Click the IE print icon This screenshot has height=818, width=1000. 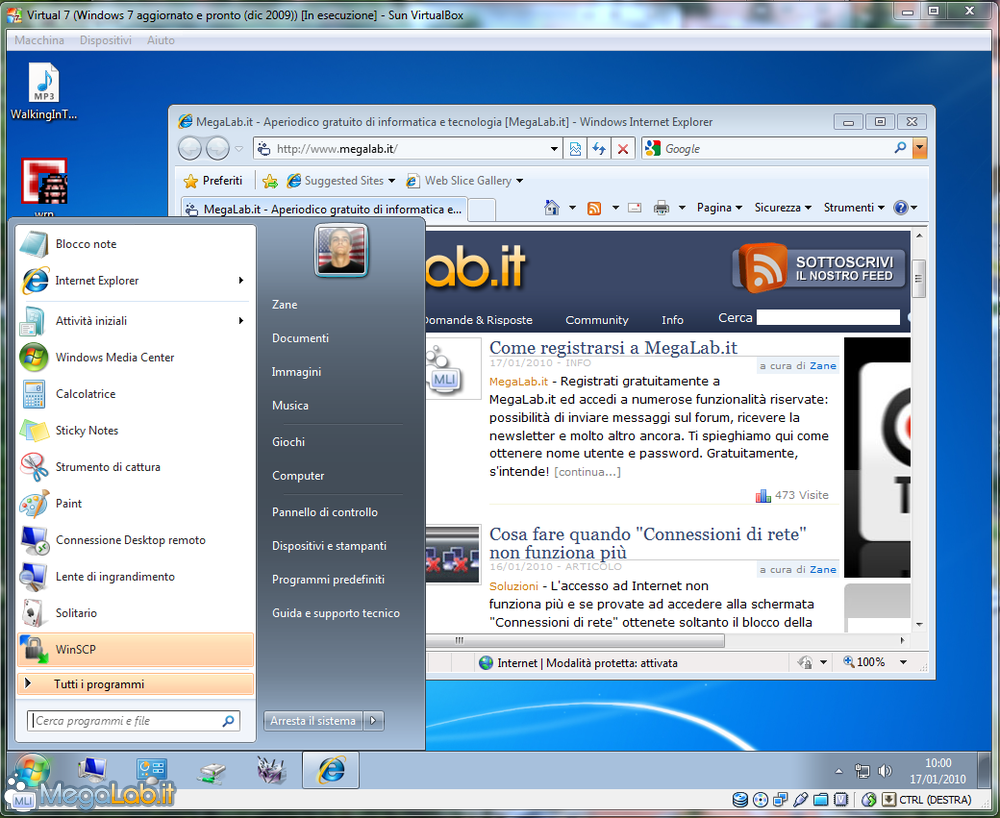coord(661,207)
